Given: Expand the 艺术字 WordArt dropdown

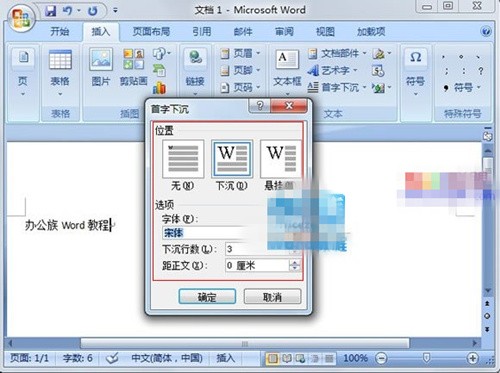Looking at the screenshot, I should click(355, 70).
